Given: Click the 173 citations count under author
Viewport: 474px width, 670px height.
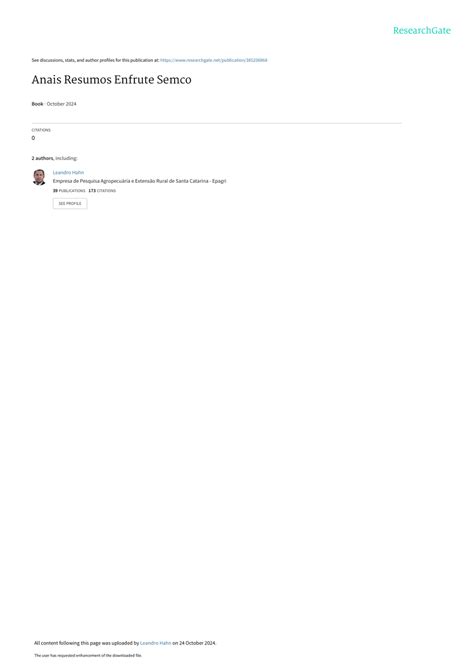Looking at the screenshot, I should coord(102,191).
